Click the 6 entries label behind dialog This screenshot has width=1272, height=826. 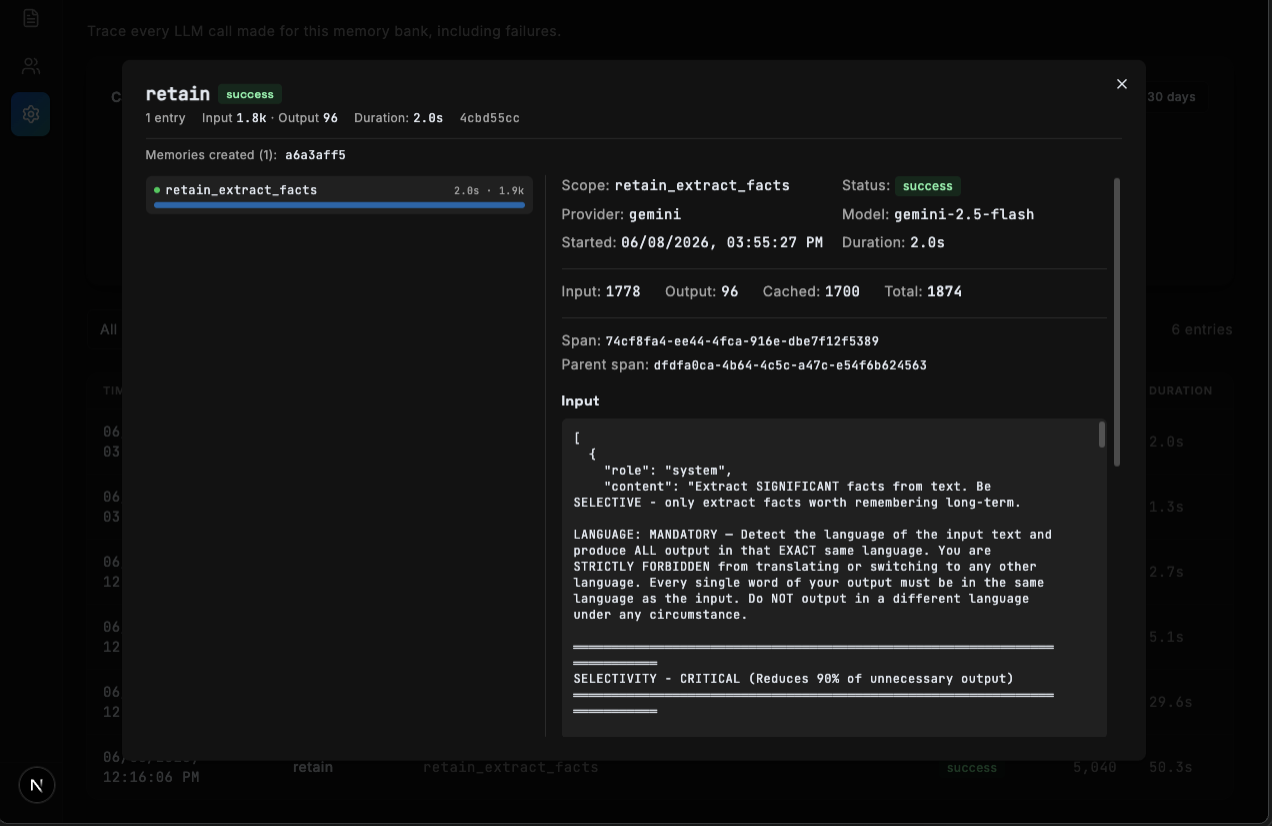[1202, 330]
